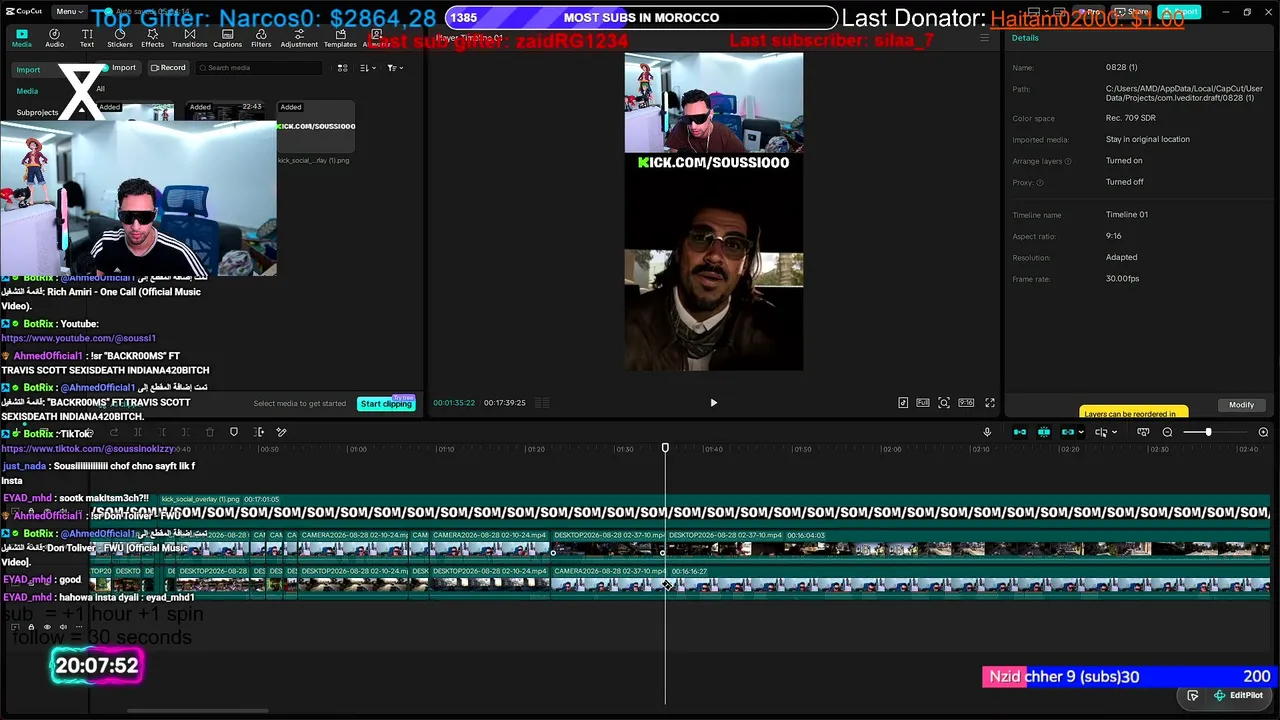Open the 9:16 aspect ratio selector
The height and width of the screenshot is (720, 1280).
966,403
